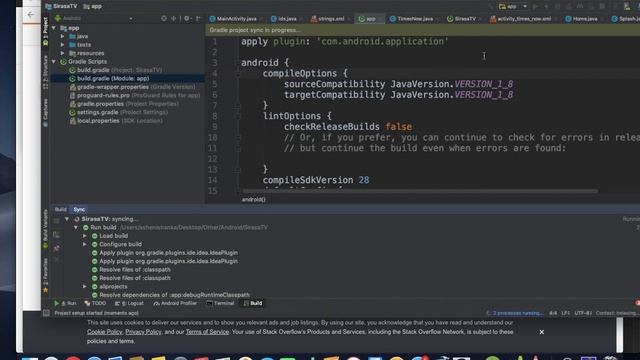Click the editor horizontal scrollbar

[x=420, y=191]
